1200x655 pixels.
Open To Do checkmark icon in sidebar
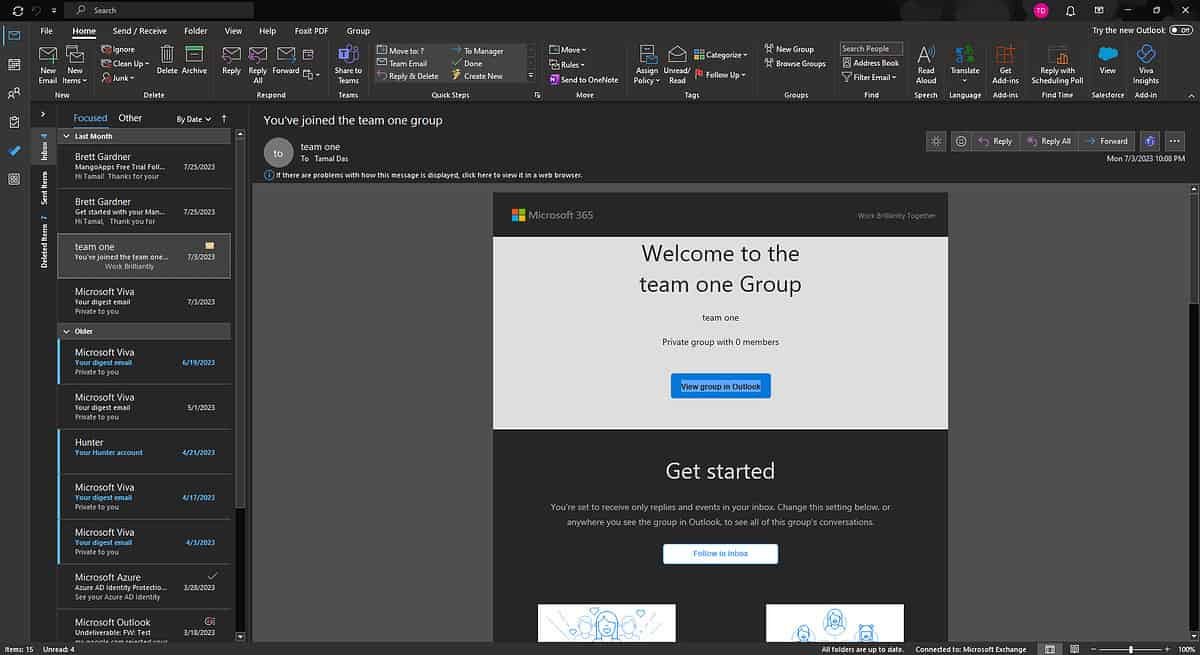click(x=14, y=151)
